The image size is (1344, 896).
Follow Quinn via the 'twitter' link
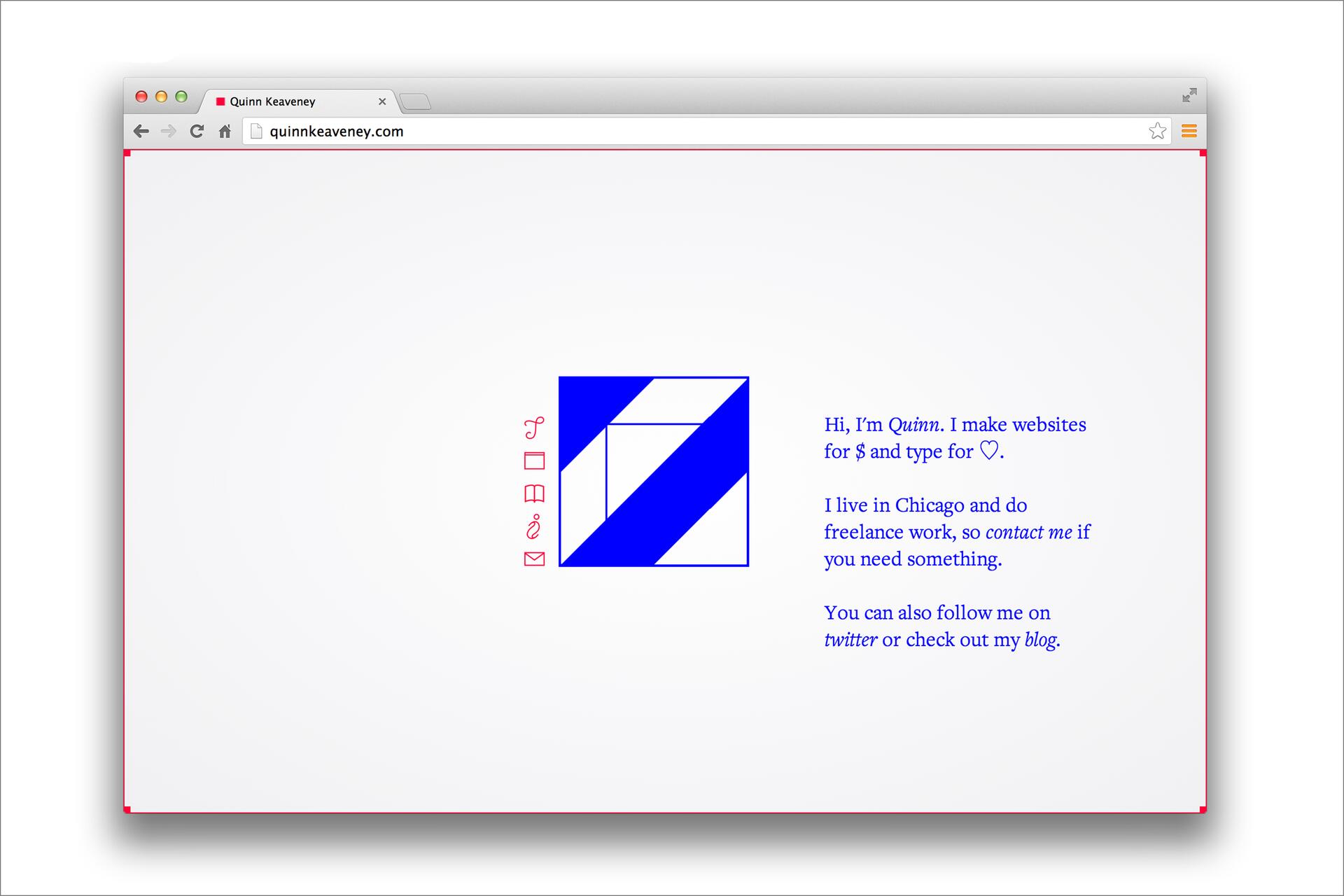851,639
